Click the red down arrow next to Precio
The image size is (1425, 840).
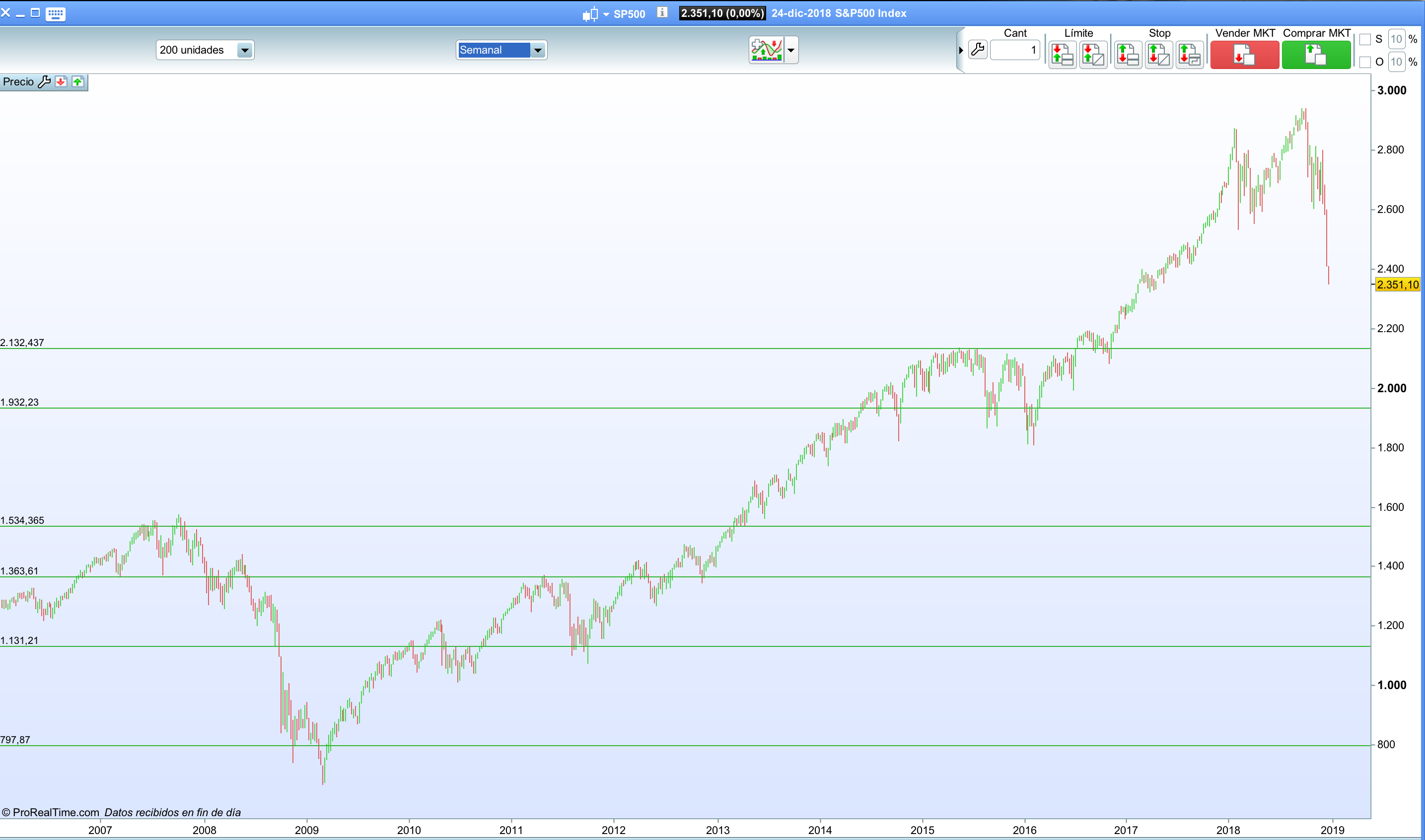coord(61,82)
